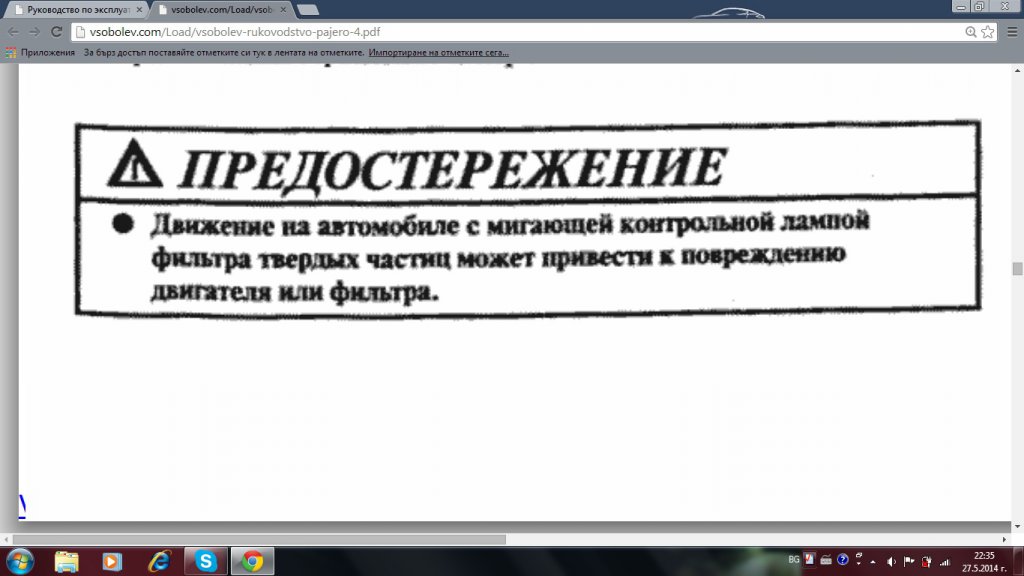This screenshot has width=1024, height=576.
Task: Open Internet Explorer from the taskbar
Action: 159,562
